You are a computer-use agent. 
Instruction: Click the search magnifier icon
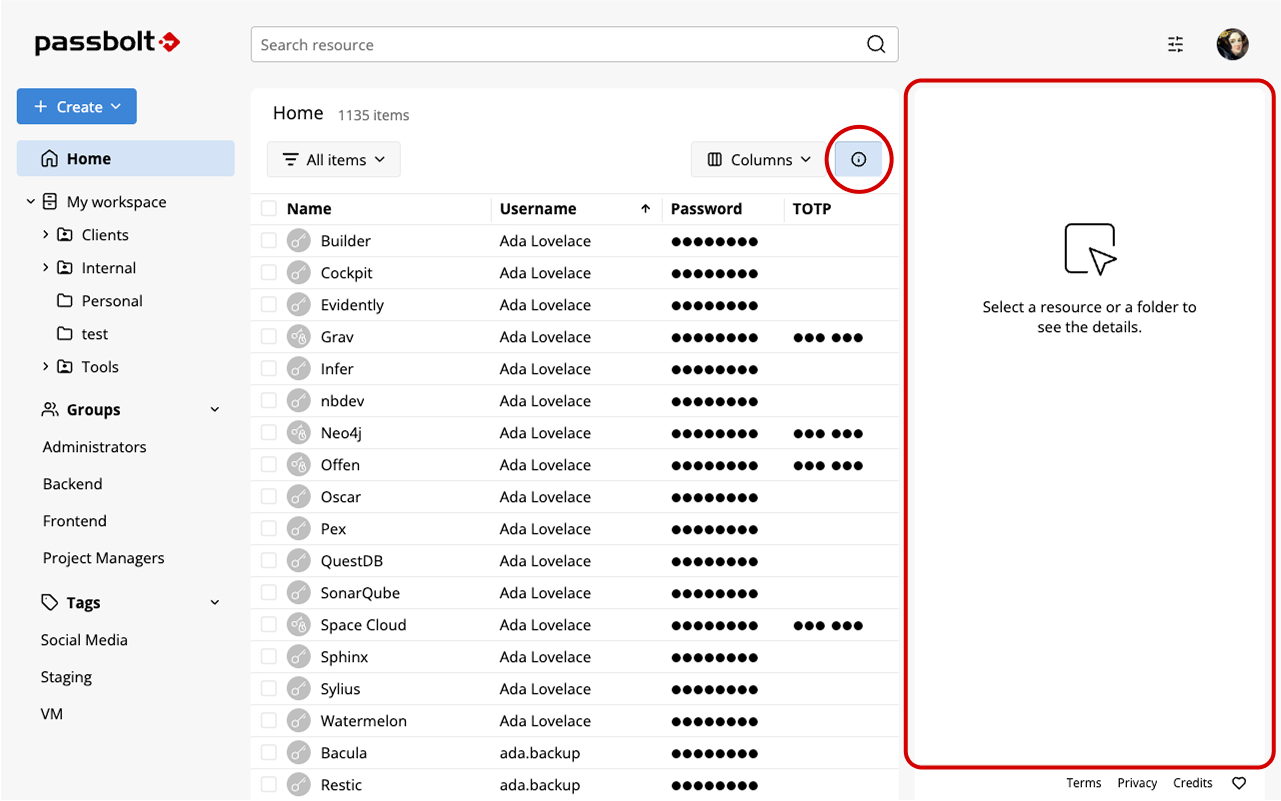(876, 44)
